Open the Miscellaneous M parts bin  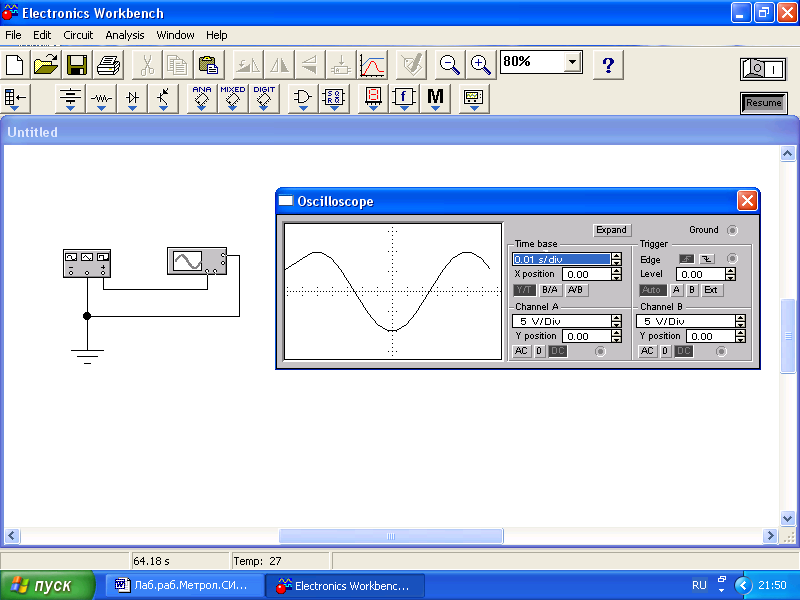click(x=435, y=98)
